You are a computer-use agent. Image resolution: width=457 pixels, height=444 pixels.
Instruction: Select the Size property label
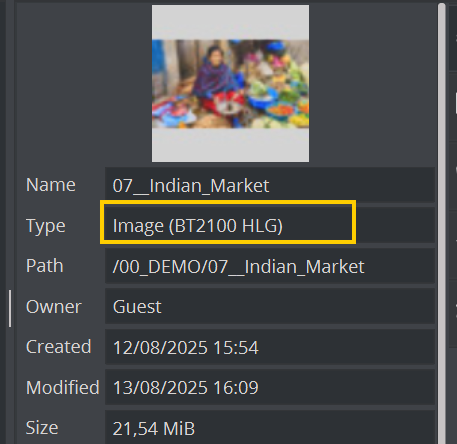coord(42,427)
